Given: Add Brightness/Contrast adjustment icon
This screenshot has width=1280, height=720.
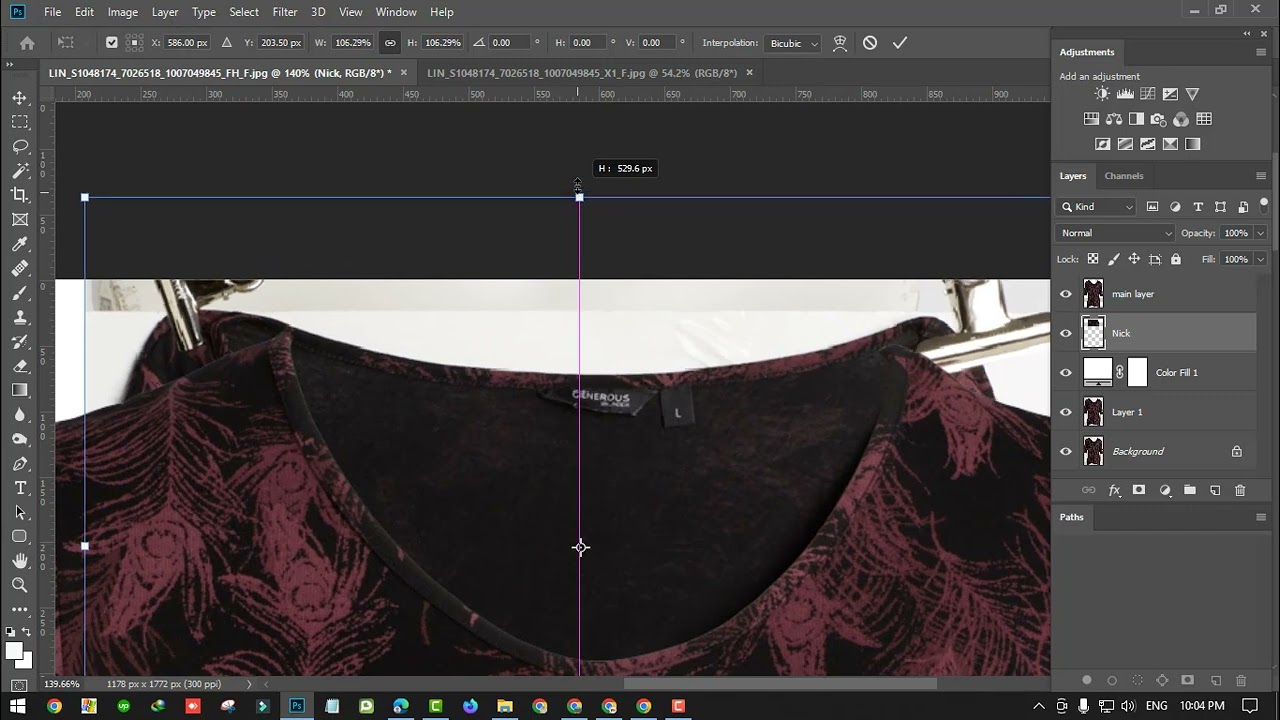Looking at the screenshot, I should 1102,94.
